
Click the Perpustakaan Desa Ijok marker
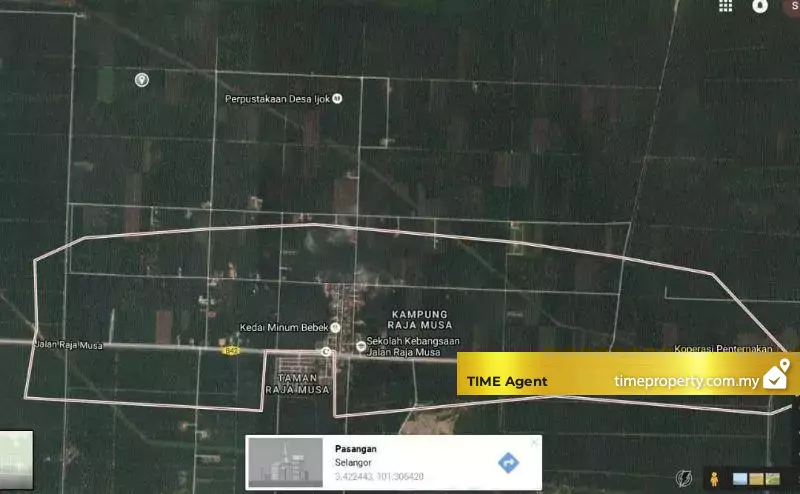(337, 98)
